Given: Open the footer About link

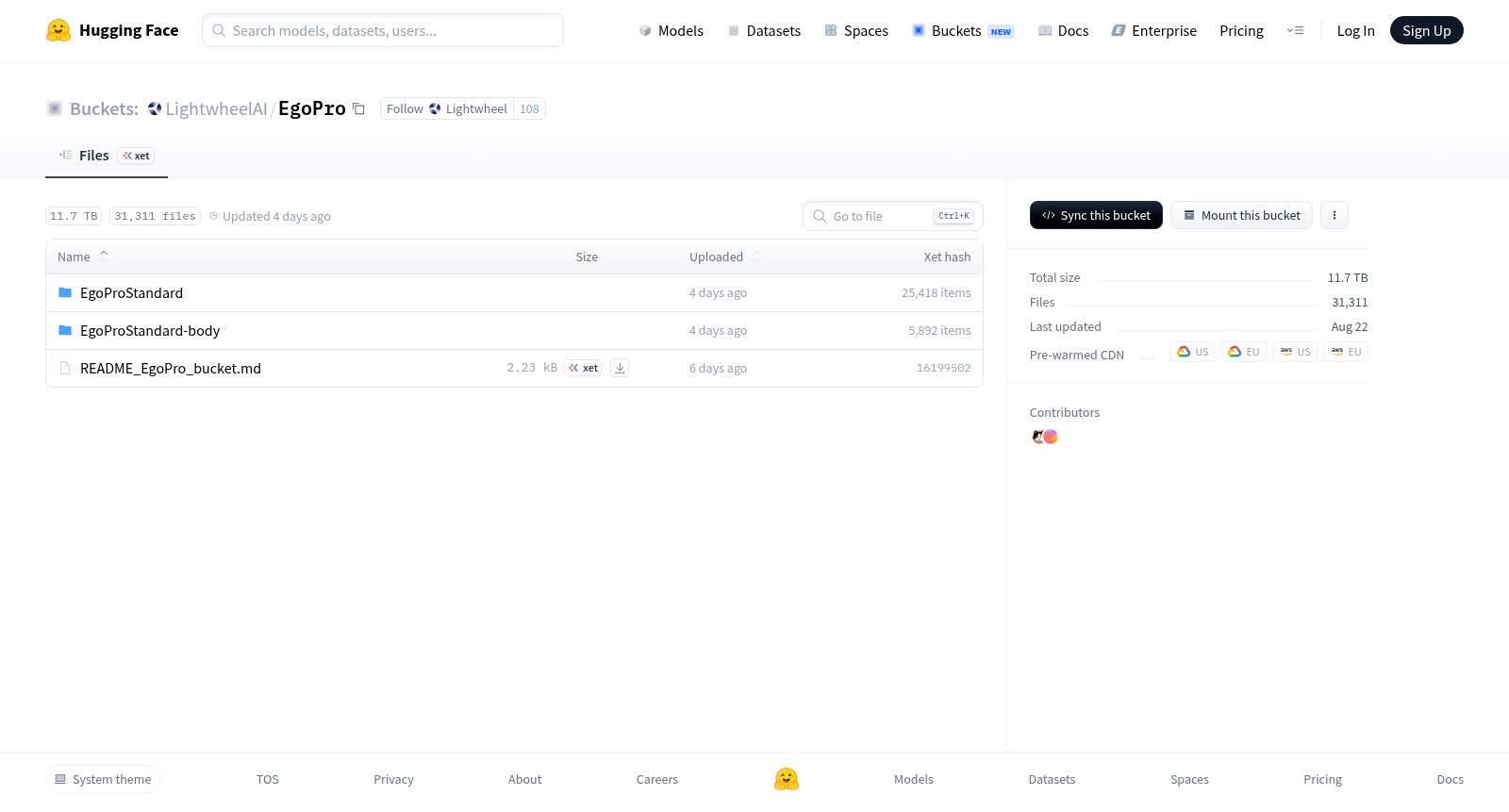Looking at the screenshot, I should pos(524,779).
